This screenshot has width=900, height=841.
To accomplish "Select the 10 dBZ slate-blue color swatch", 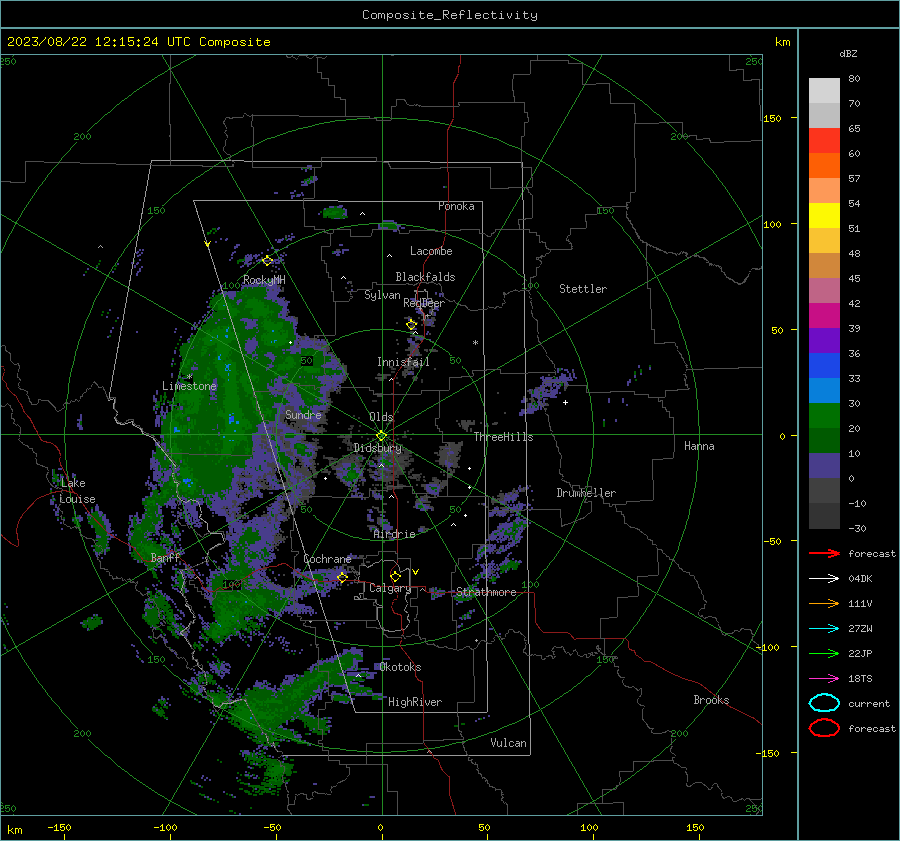I will point(824,466).
